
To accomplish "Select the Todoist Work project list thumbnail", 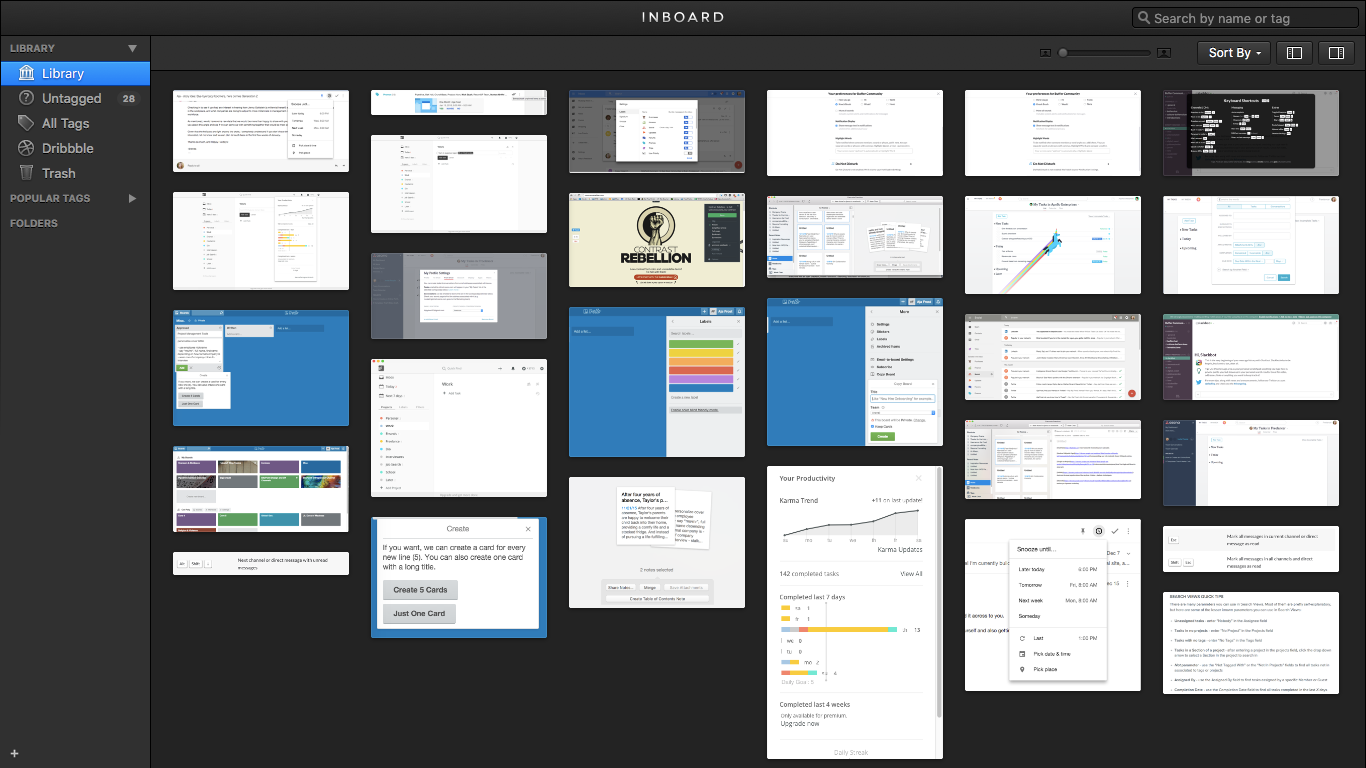I will pos(459,428).
